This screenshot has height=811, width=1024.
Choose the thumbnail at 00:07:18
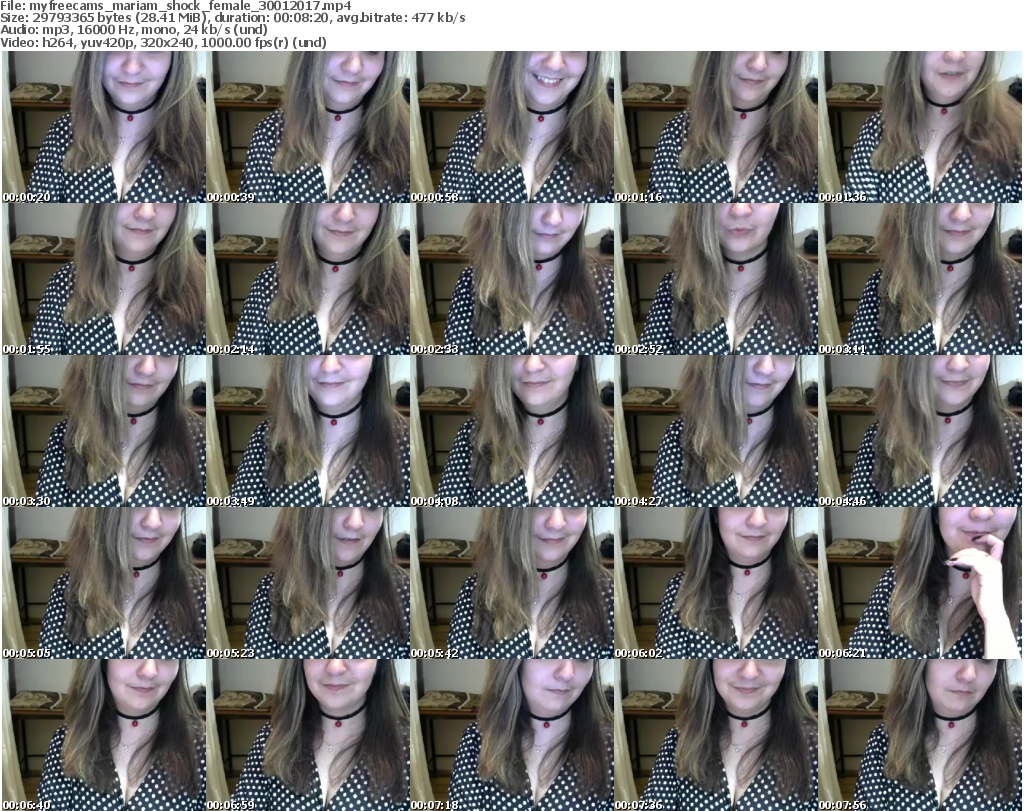click(x=512, y=735)
